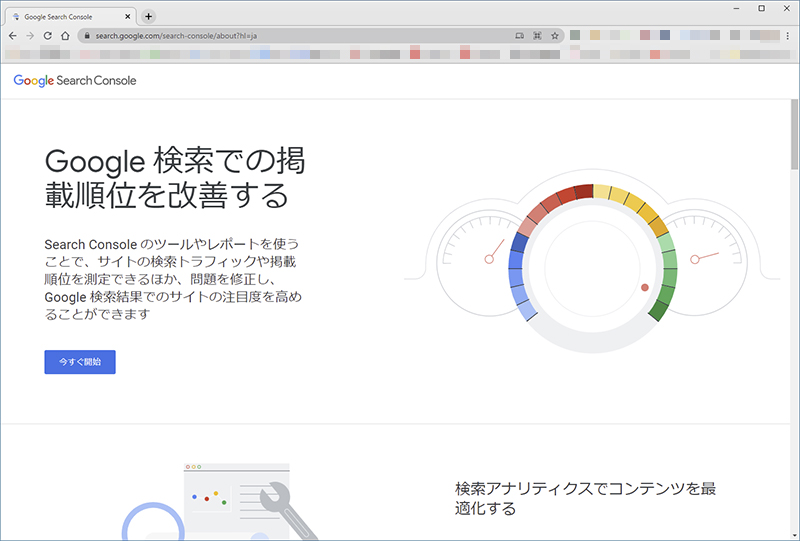Close the Chrome window
800x541 pixels.
click(x=787, y=8)
